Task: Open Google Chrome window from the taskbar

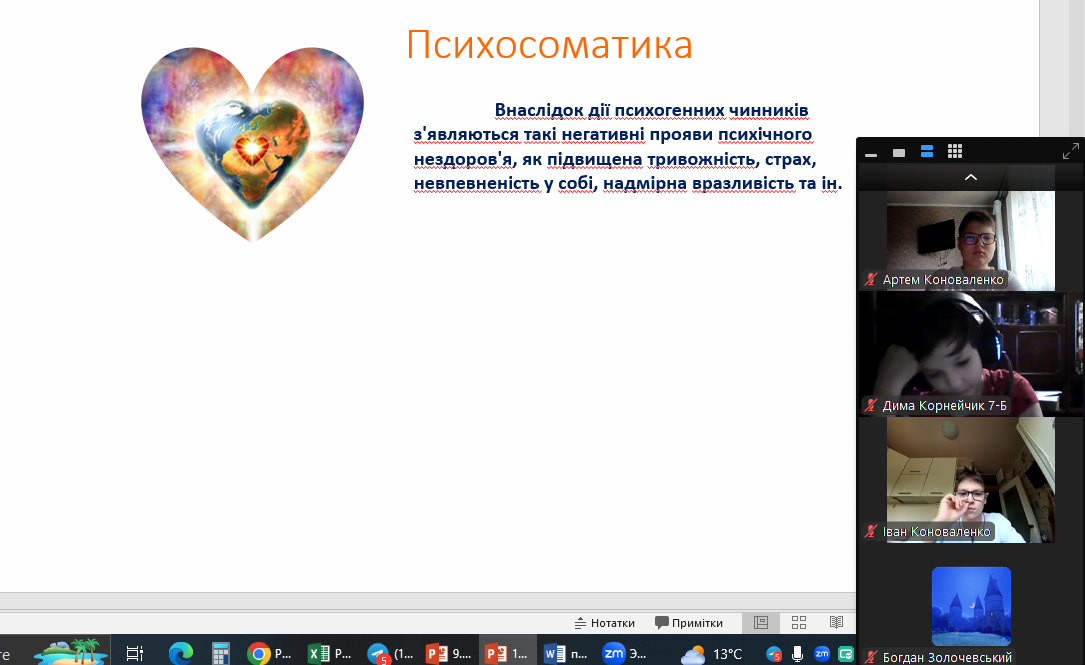Action: click(x=270, y=653)
